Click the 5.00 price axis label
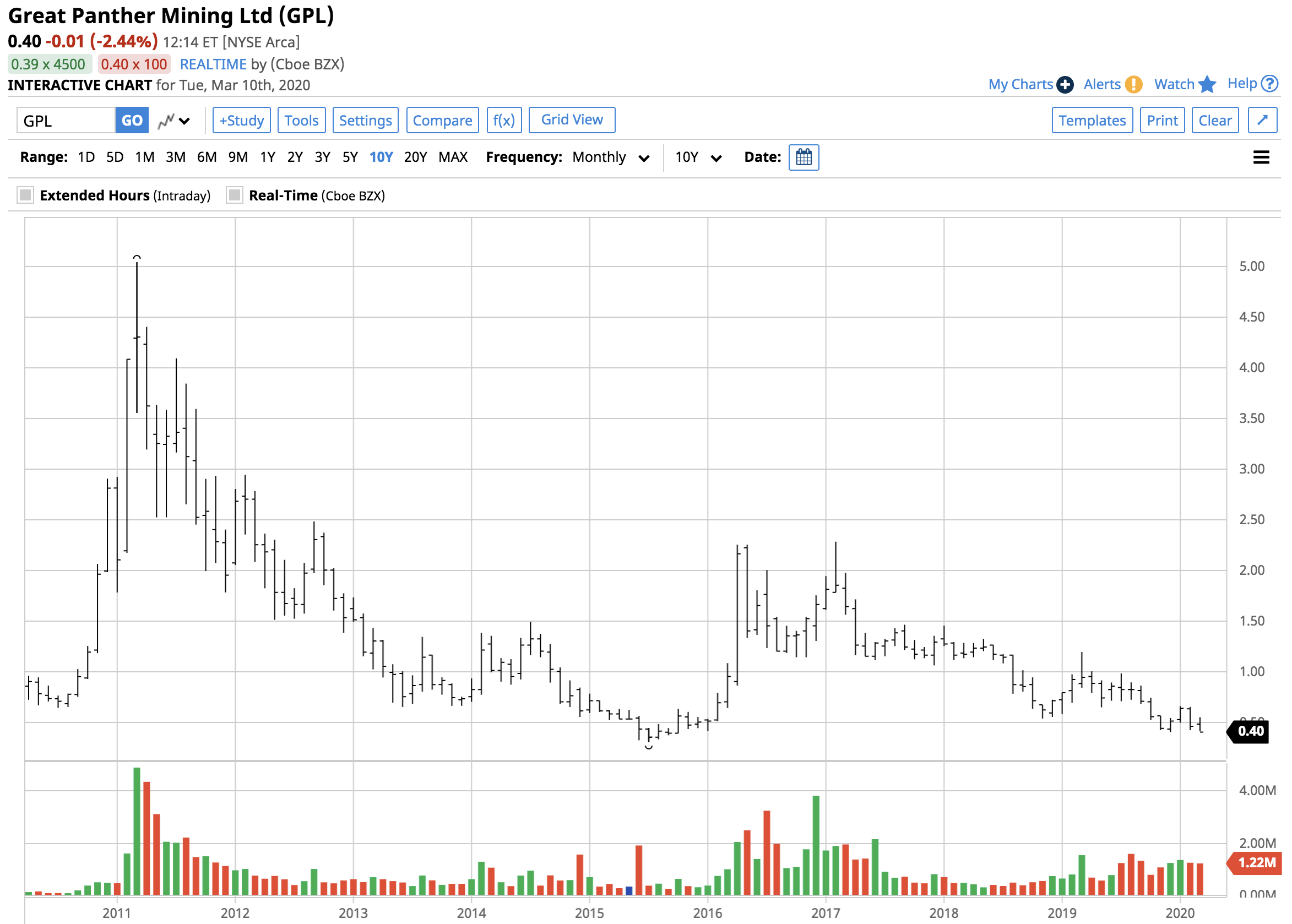This screenshot has height=924, width=1292. [x=1252, y=267]
